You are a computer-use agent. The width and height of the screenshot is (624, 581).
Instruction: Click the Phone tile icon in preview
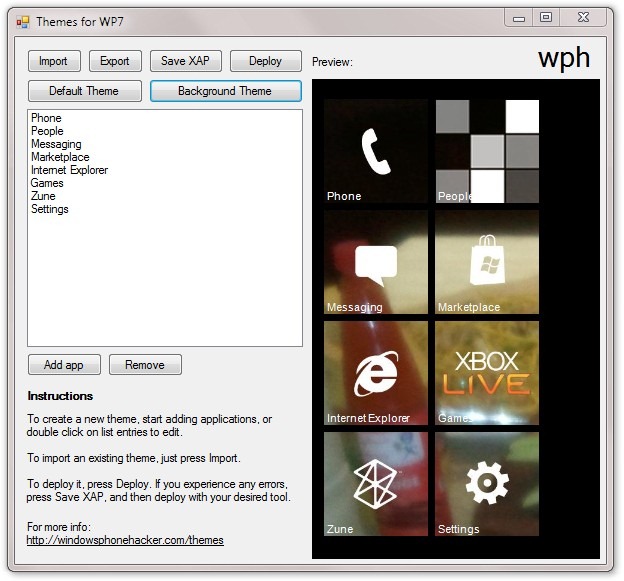click(x=376, y=151)
